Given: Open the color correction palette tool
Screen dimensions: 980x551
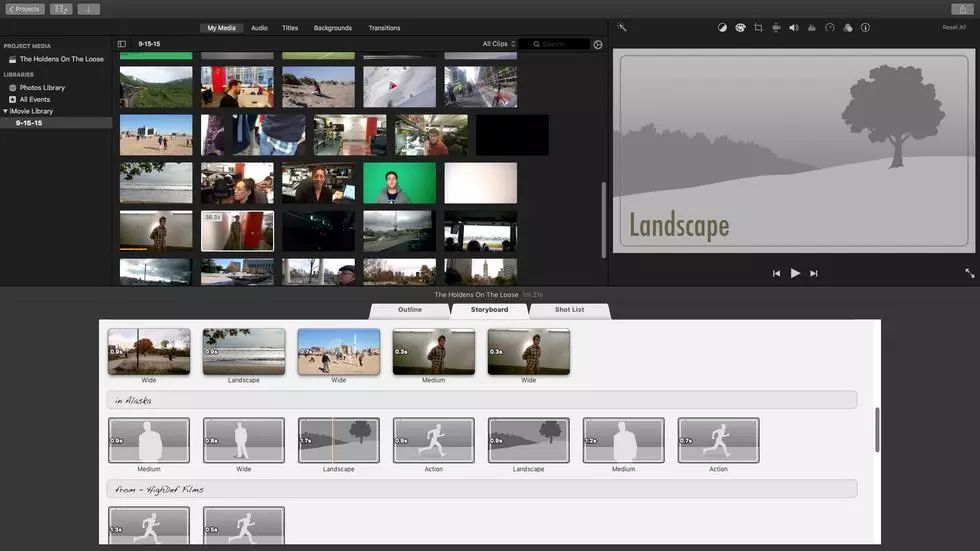Looking at the screenshot, I should point(740,28).
